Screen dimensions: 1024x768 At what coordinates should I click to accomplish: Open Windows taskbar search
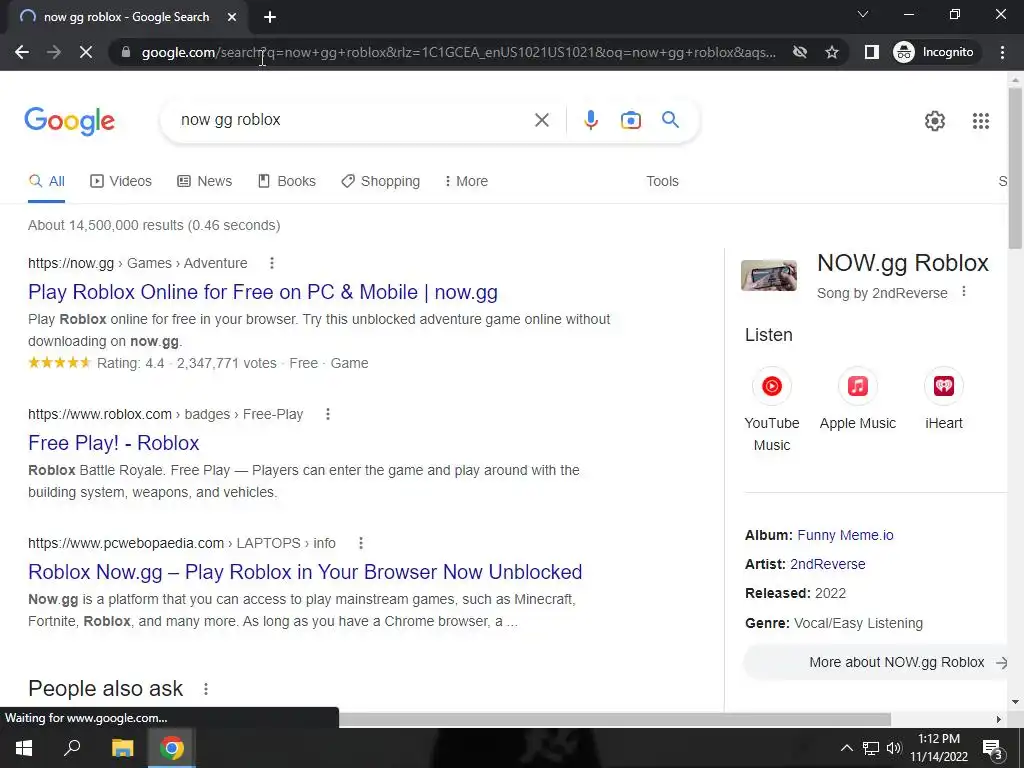click(x=72, y=748)
